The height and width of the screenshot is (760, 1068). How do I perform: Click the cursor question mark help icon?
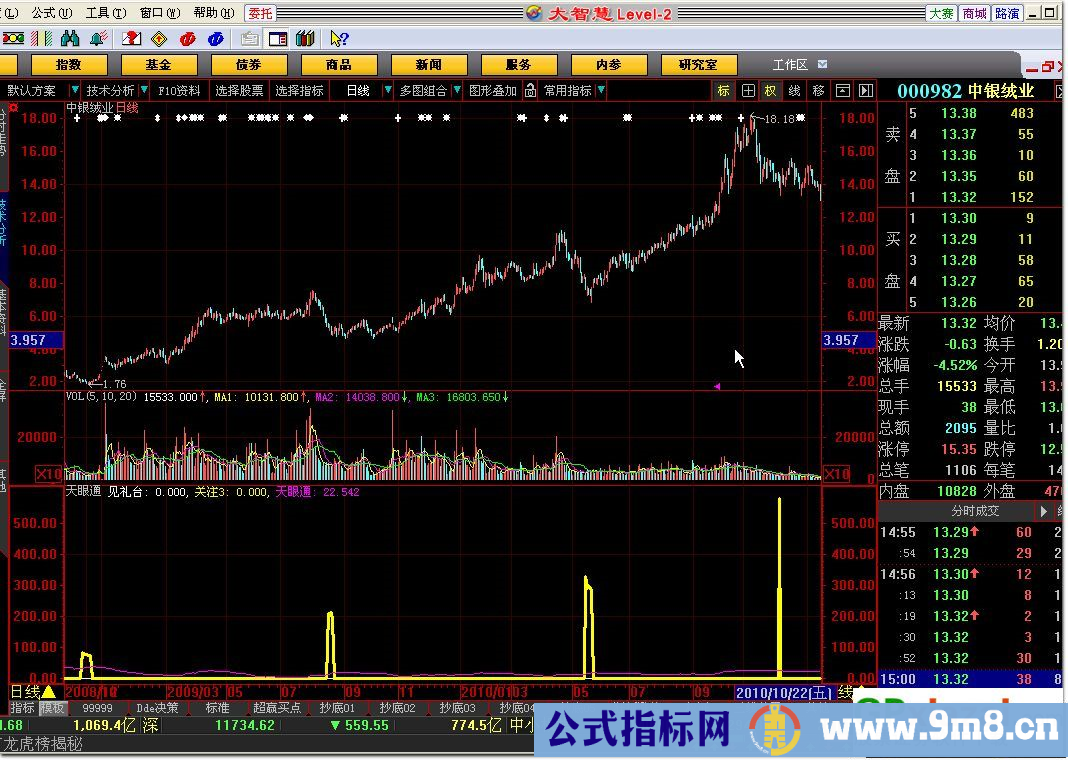339,39
